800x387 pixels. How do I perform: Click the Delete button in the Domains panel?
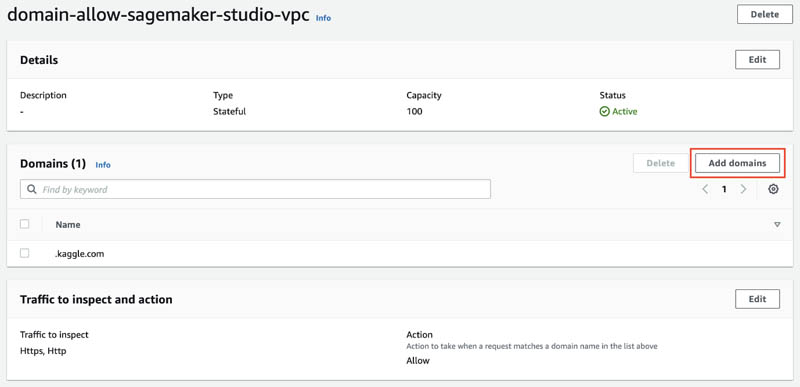coord(661,163)
